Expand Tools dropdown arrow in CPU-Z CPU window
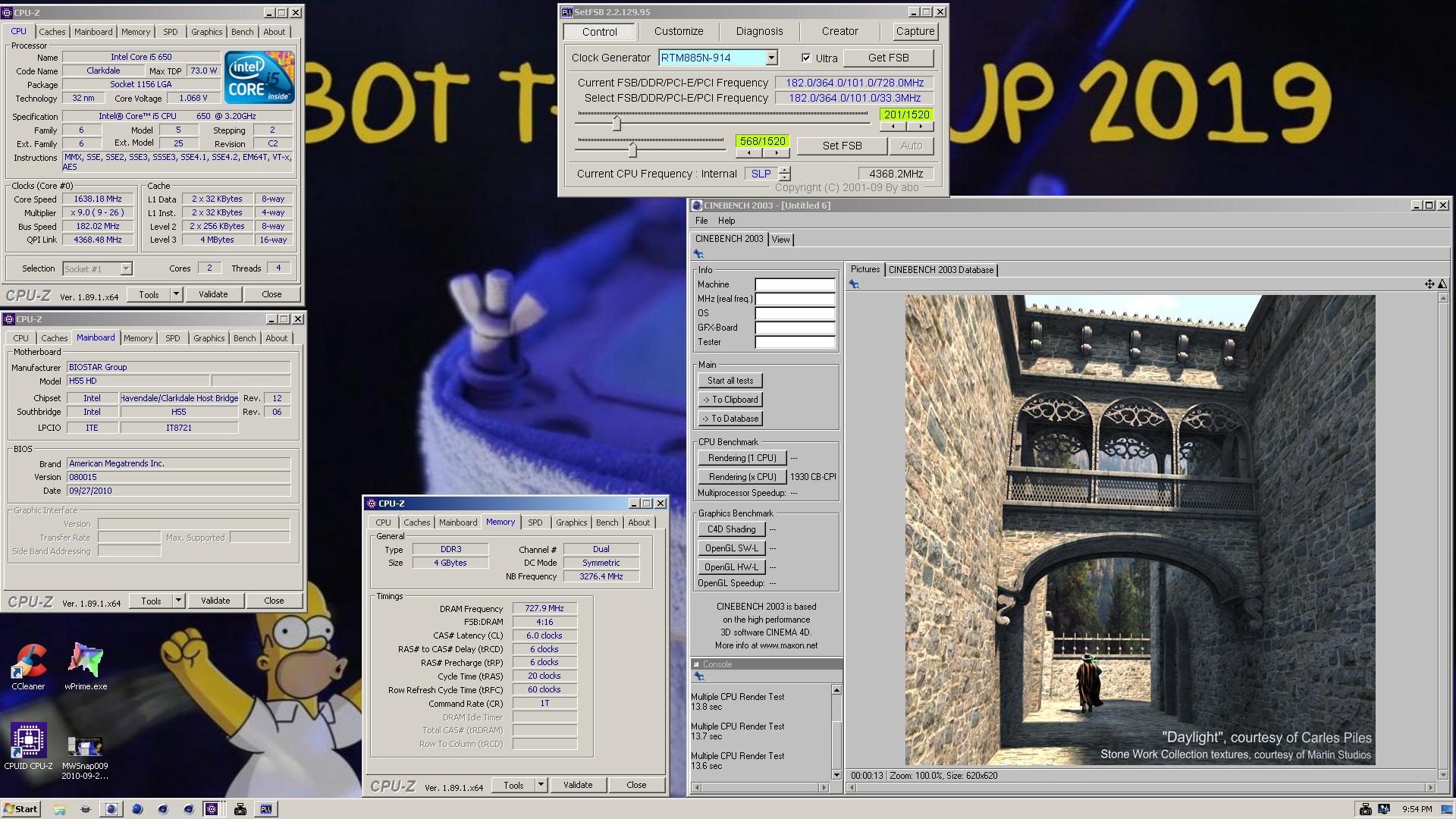This screenshot has width=1456, height=819. click(176, 294)
